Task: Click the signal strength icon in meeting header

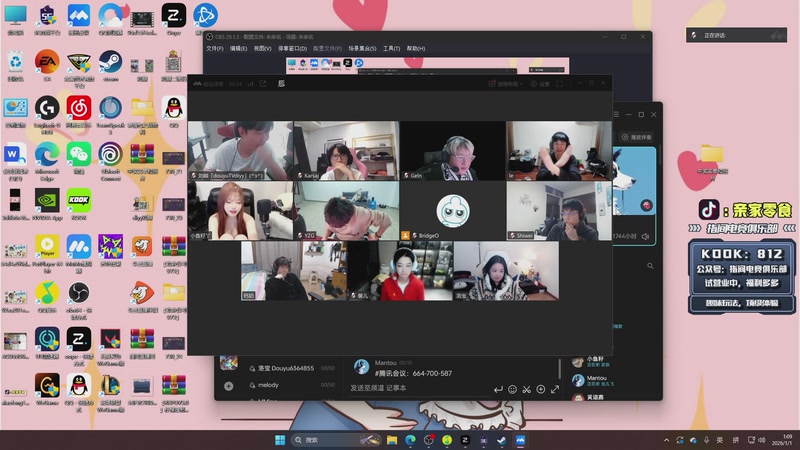Action: click(250, 84)
